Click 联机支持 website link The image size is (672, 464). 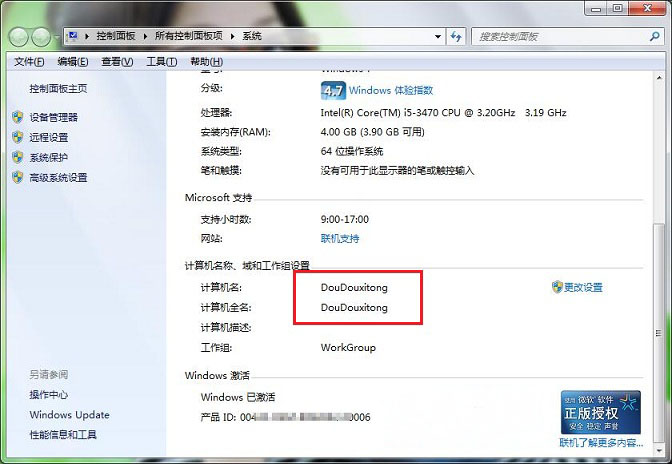coord(340,238)
